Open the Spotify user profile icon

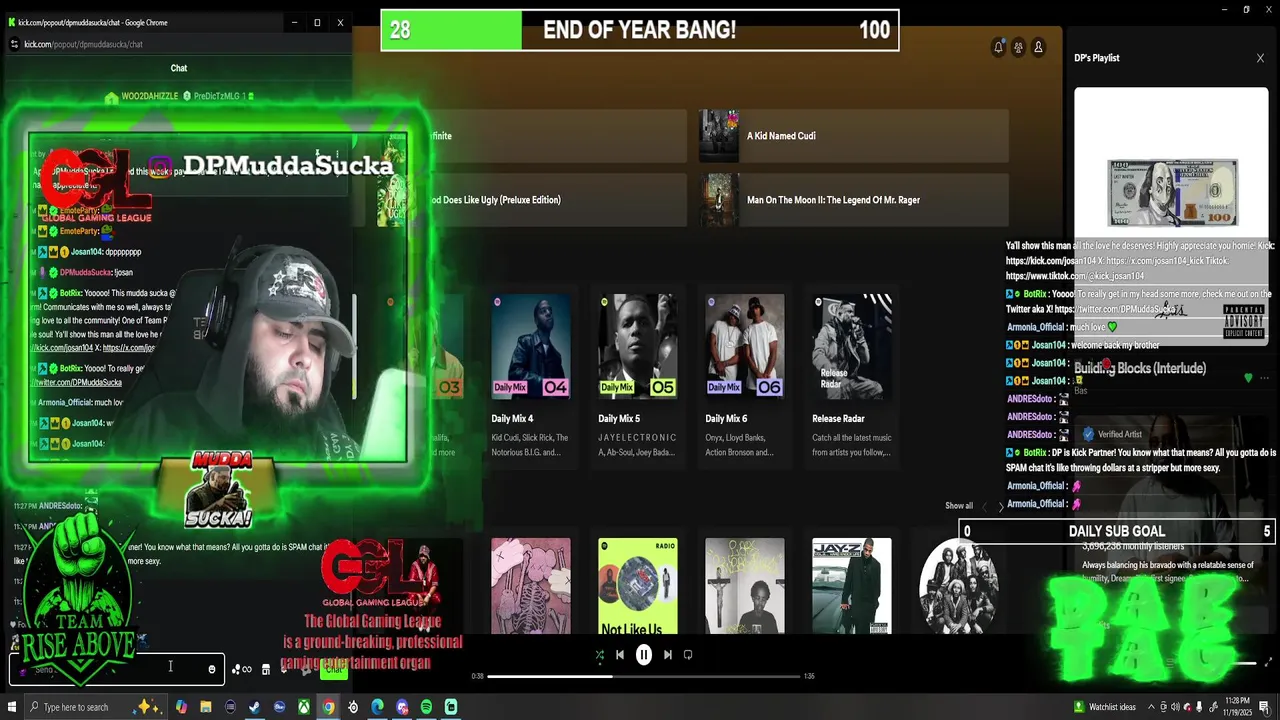click(x=1038, y=47)
